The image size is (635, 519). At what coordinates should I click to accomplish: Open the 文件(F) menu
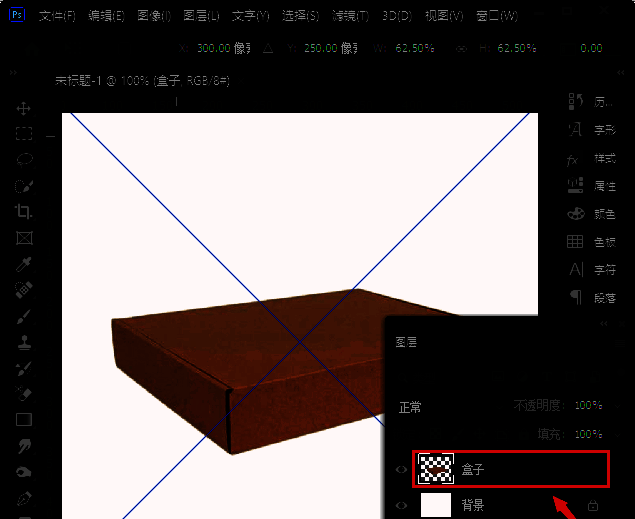click(59, 17)
